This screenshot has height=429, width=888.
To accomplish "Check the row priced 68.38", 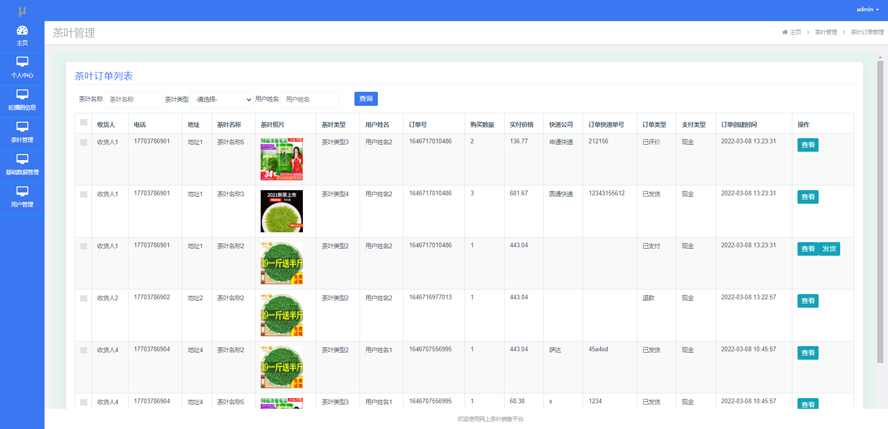I will click(84, 402).
